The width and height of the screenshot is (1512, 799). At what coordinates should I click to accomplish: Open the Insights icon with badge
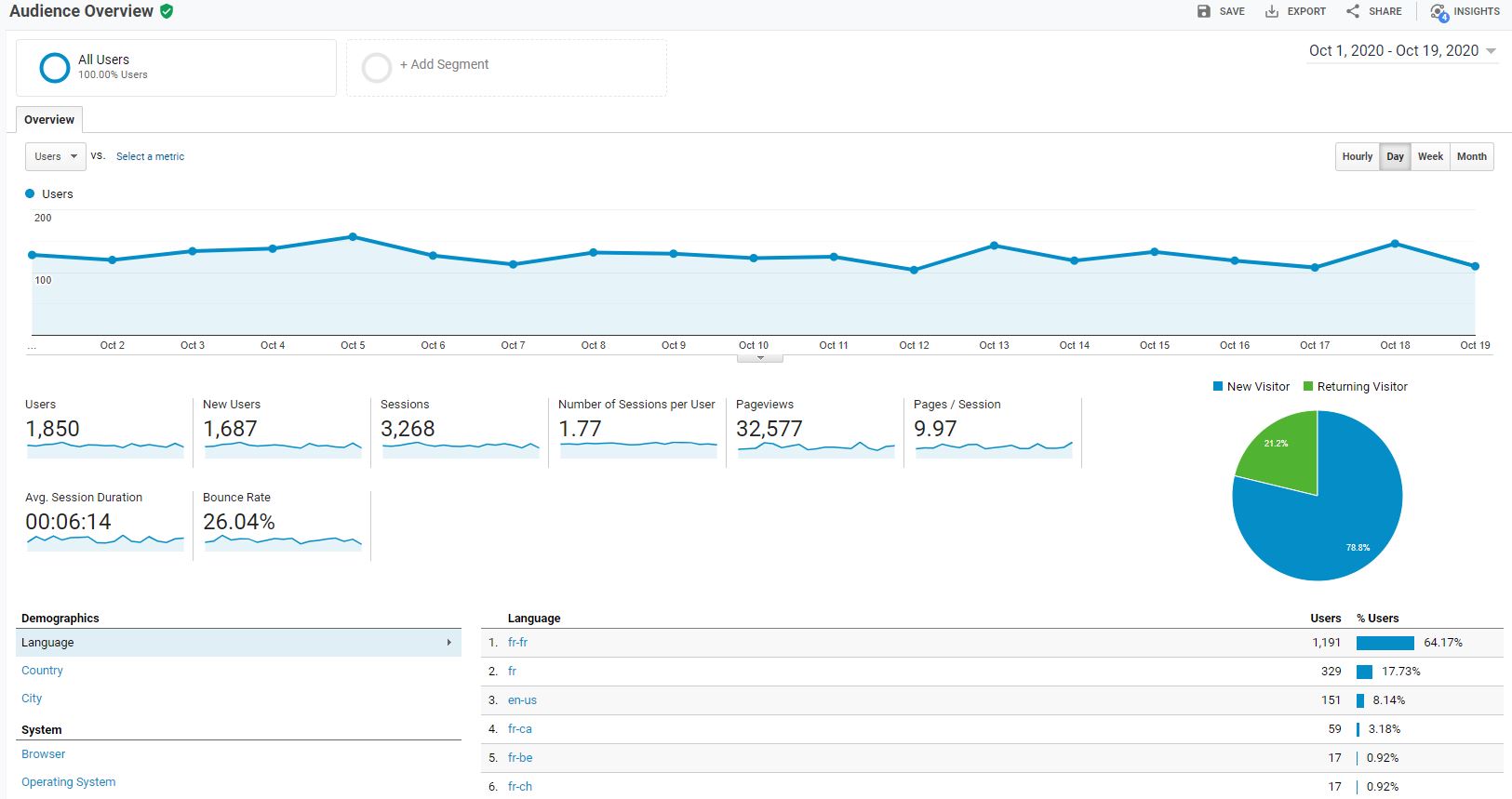pyautogui.click(x=1439, y=12)
